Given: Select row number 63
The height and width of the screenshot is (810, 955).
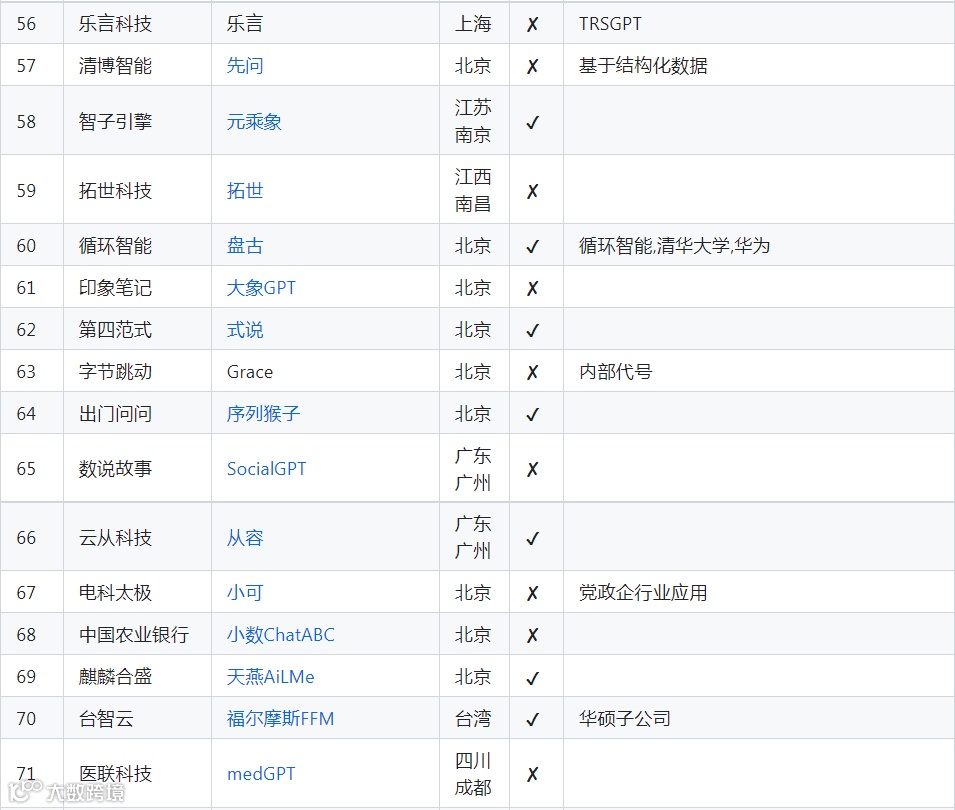Looking at the screenshot, I should (26, 372).
